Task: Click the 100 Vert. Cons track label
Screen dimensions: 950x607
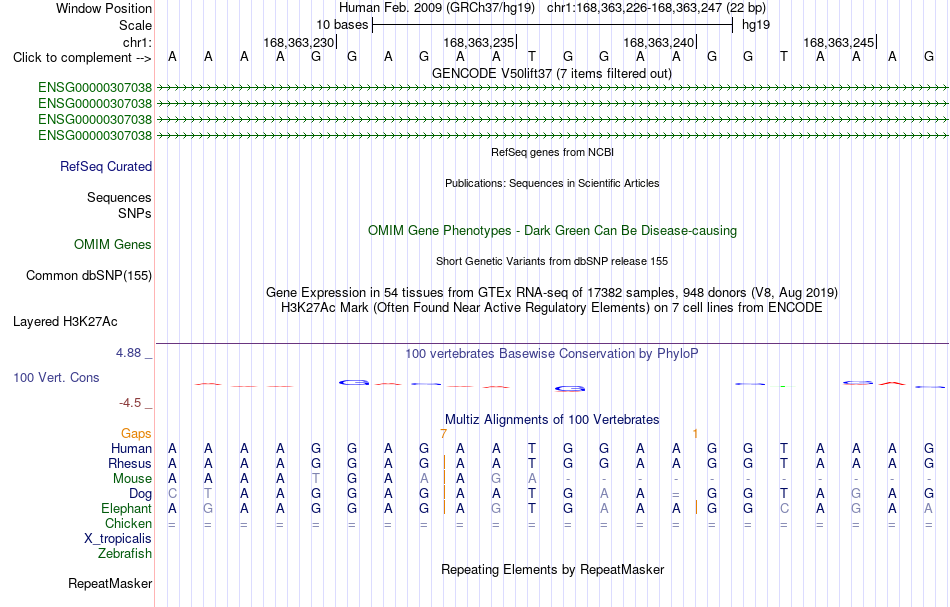Action: click(56, 377)
